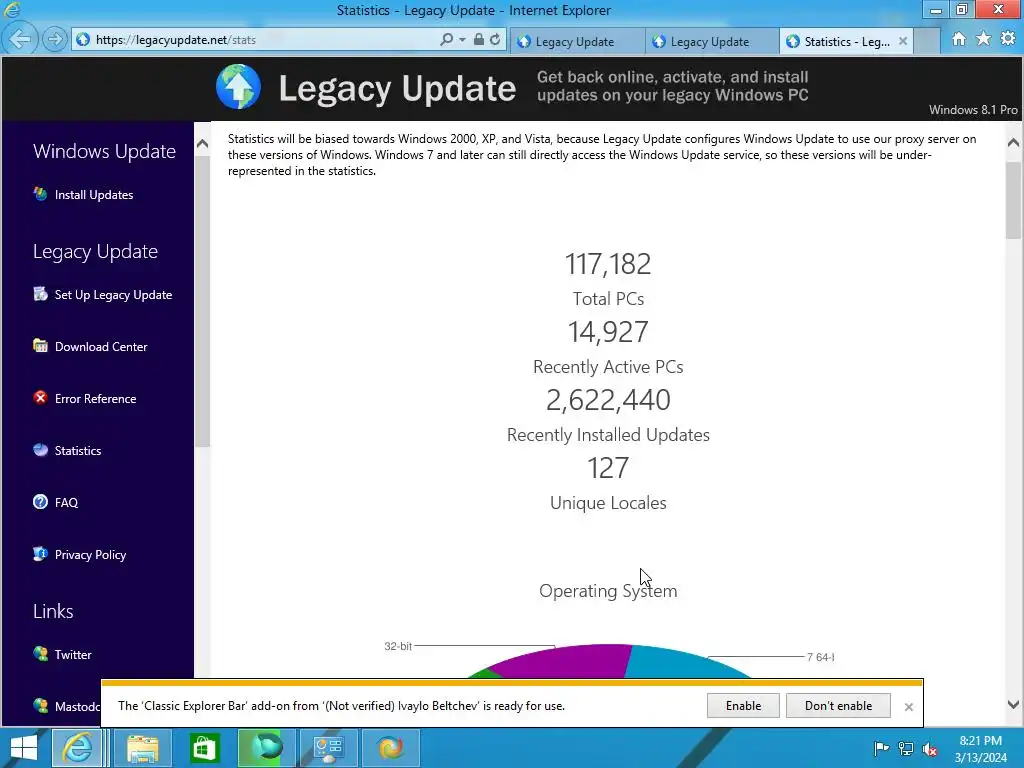The height and width of the screenshot is (768, 1024).
Task: Click Internet Explorer on the taskbar
Action: tap(77, 748)
